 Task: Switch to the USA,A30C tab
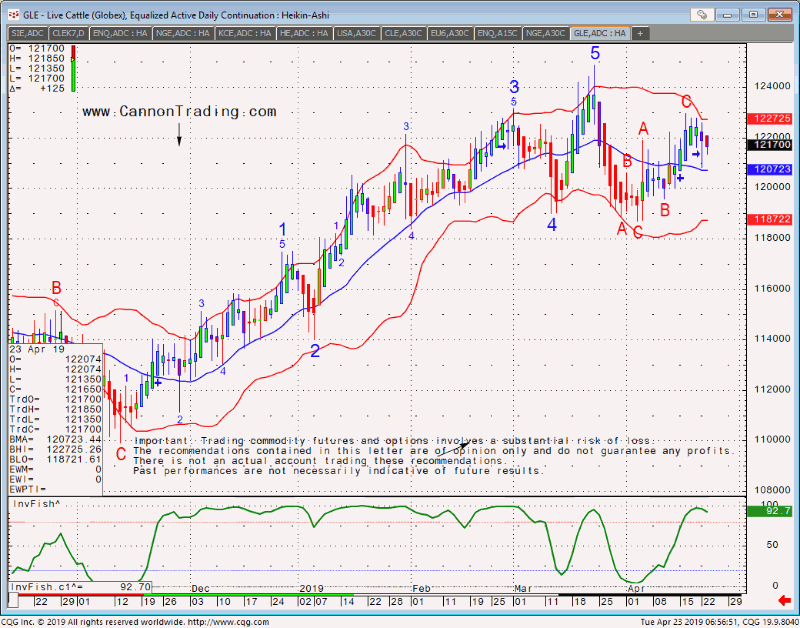pos(359,33)
